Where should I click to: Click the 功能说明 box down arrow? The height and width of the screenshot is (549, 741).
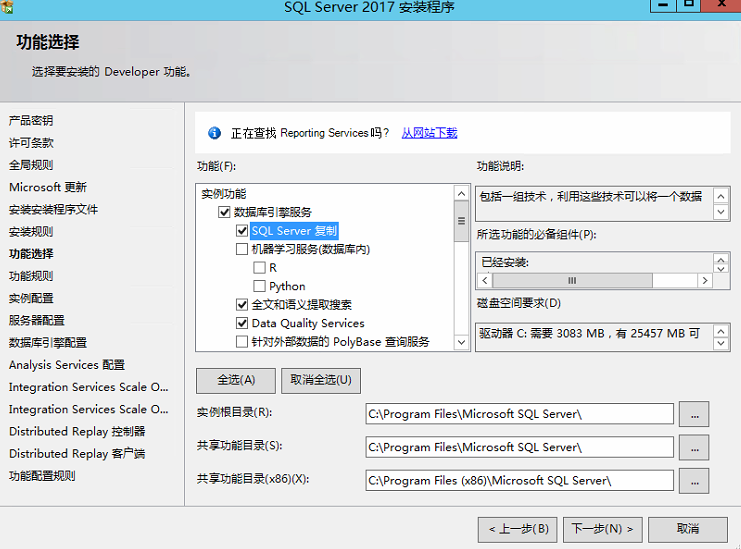pyautogui.click(x=721, y=212)
